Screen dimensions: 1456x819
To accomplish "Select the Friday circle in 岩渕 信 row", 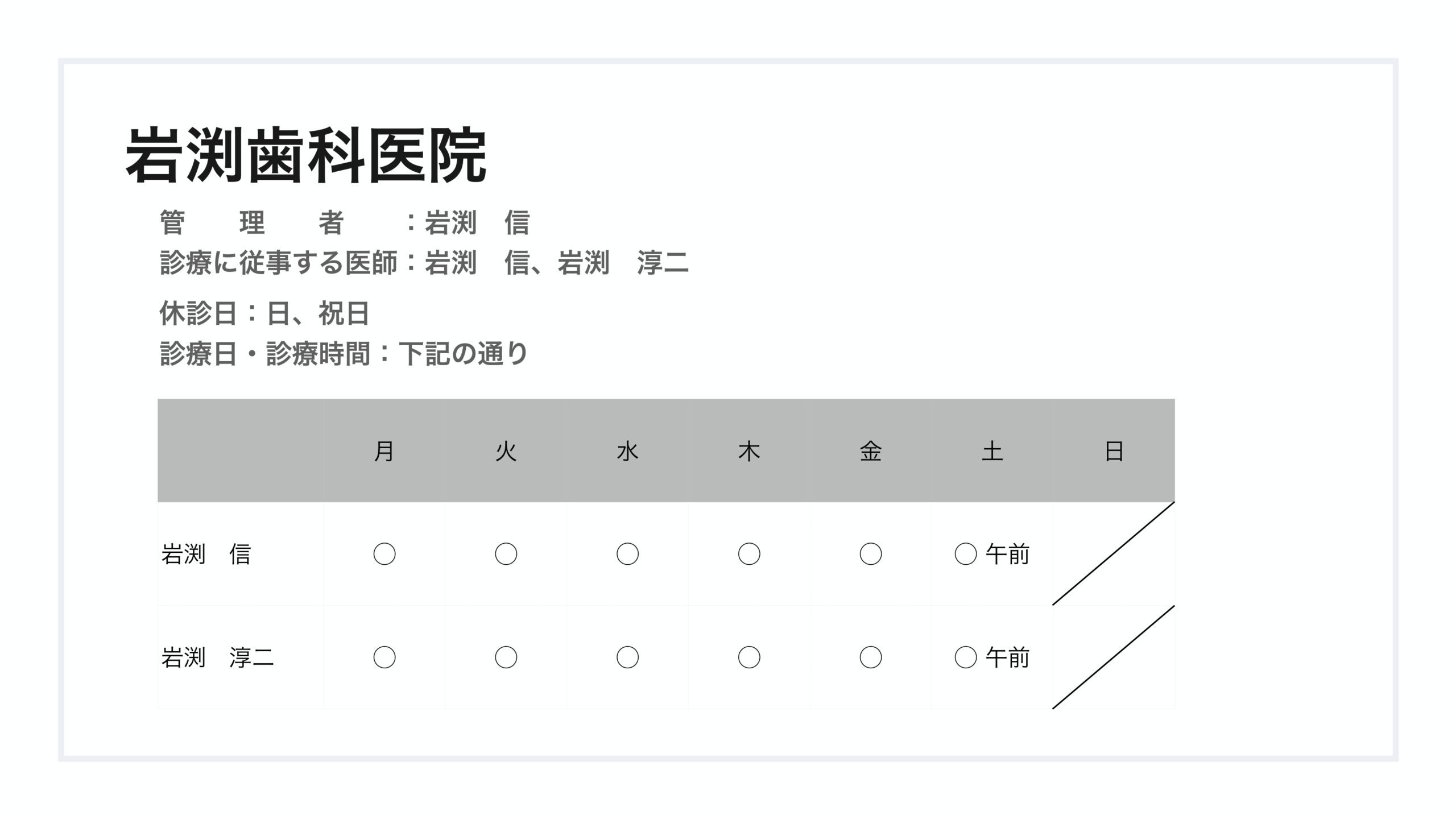I will point(871,554).
